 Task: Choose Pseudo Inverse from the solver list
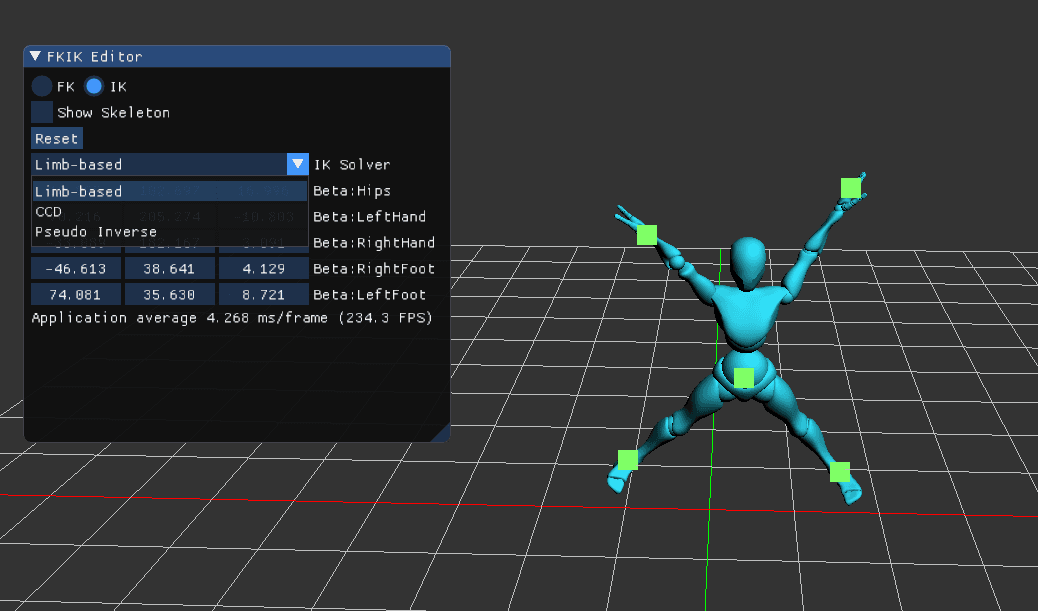click(x=170, y=232)
